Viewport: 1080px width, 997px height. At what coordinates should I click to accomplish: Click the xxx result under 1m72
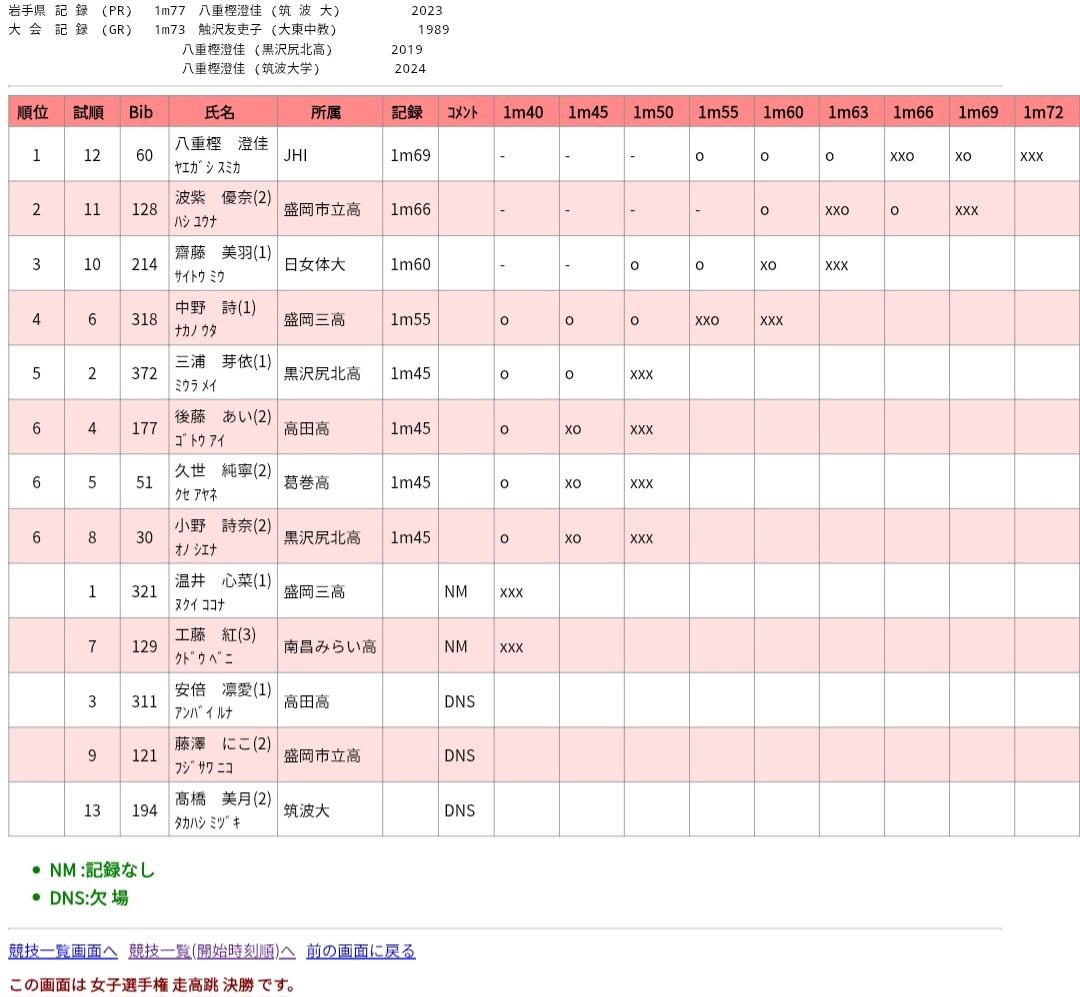tap(1031, 156)
